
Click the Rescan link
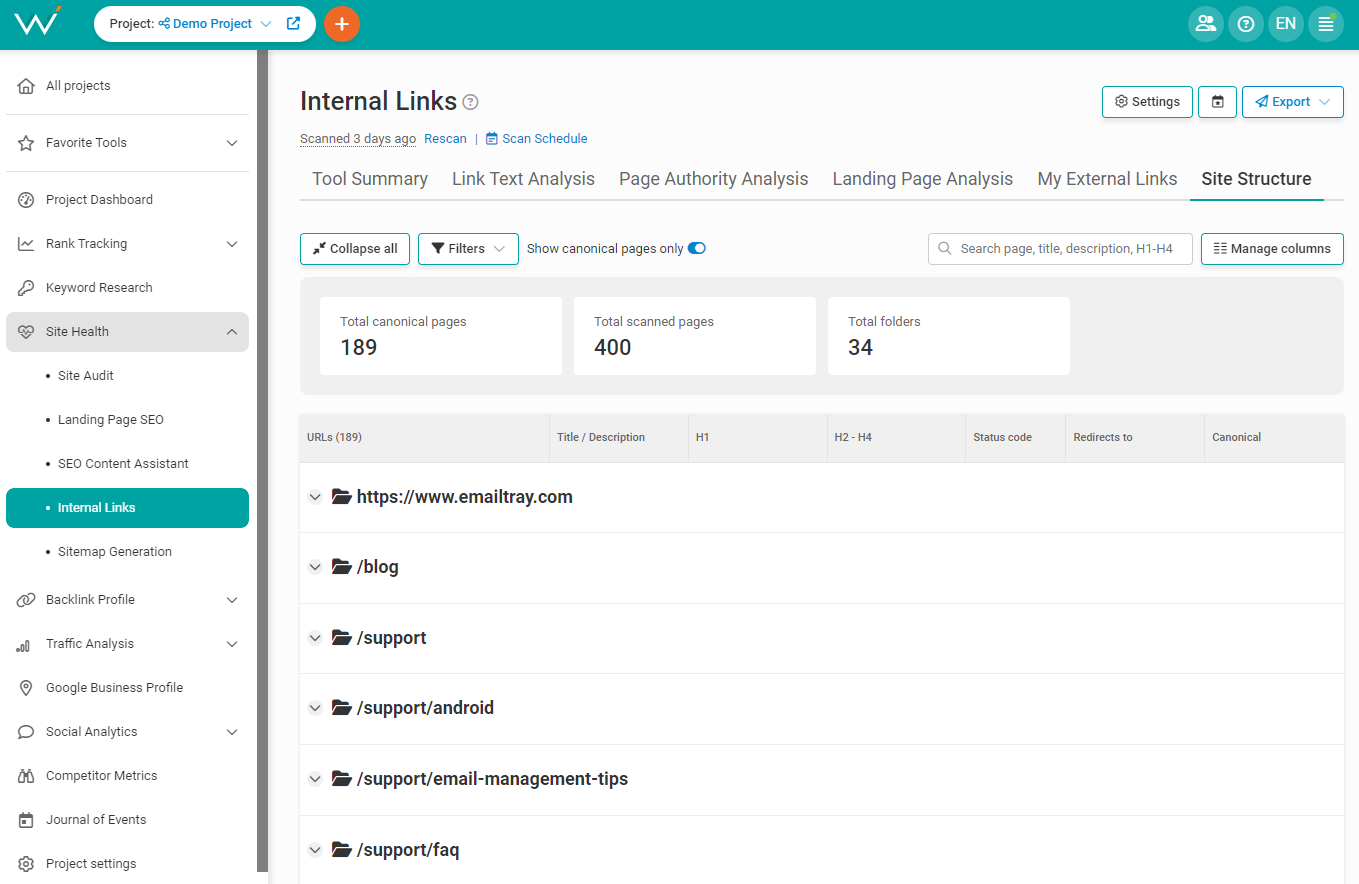click(445, 139)
